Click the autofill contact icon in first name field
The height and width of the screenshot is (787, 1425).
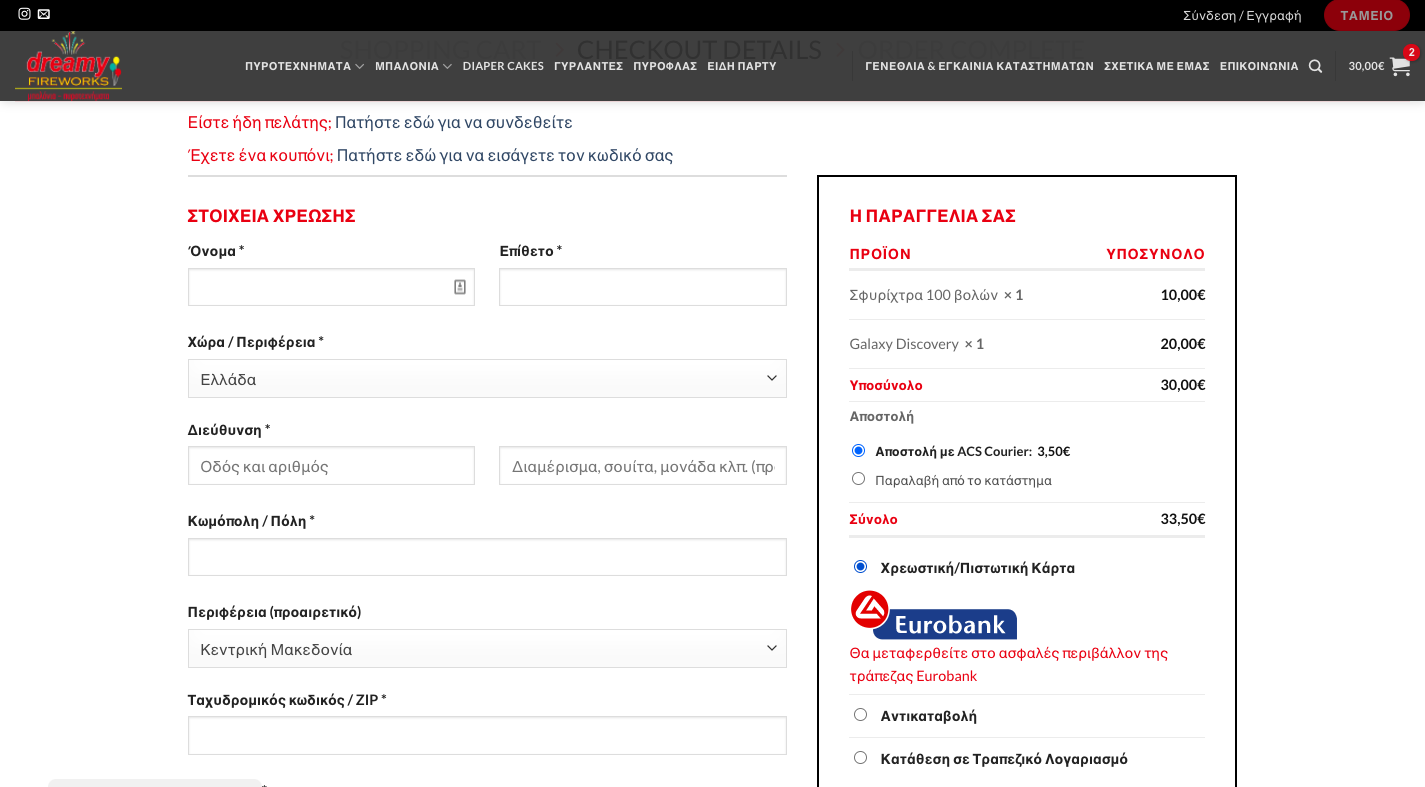click(x=460, y=287)
